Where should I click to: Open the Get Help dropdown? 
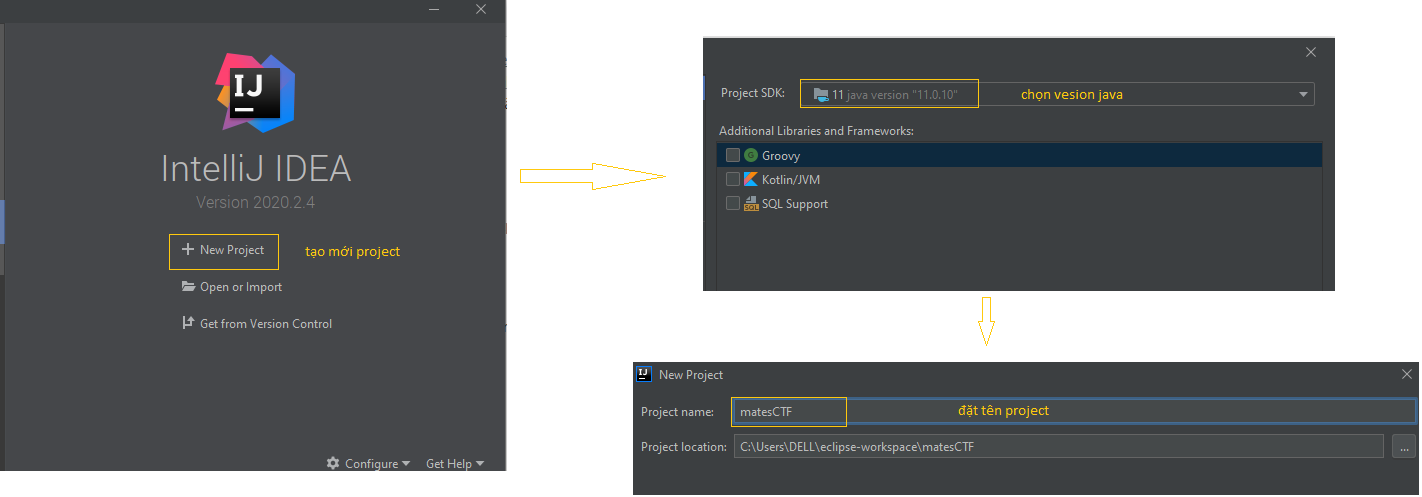[454, 464]
